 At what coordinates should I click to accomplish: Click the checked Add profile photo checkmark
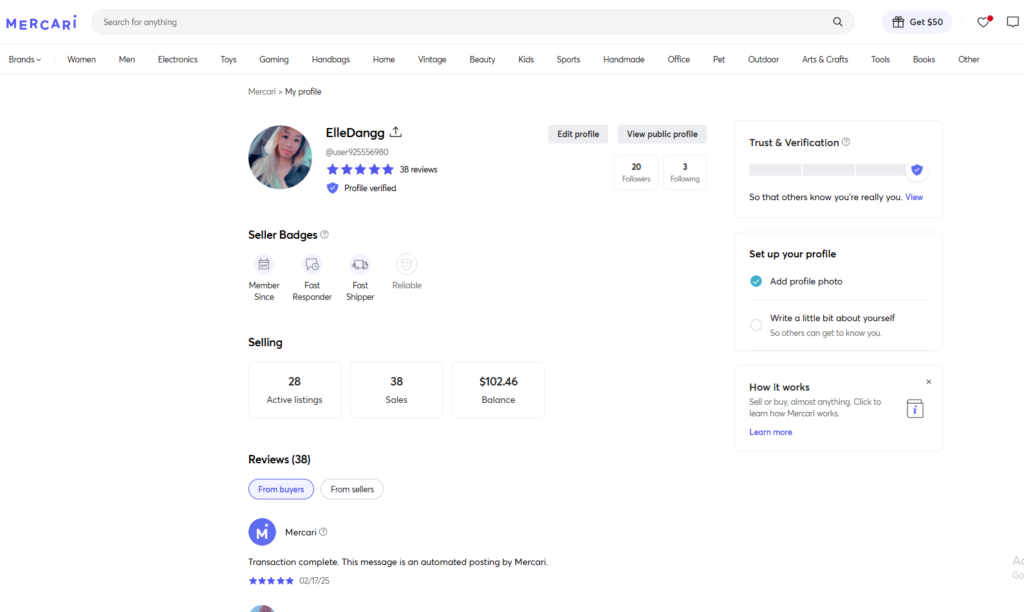pos(756,282)
